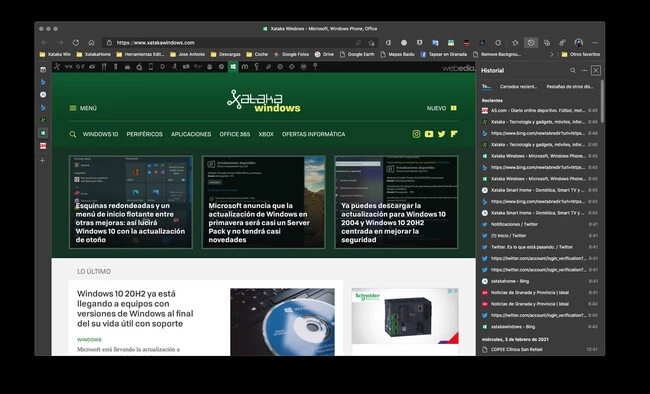Image resolution: width=650 pixels, height=394 pixels.
Task: Open Twitter. Es lo que está pasando entry
Action: (540, 247)
